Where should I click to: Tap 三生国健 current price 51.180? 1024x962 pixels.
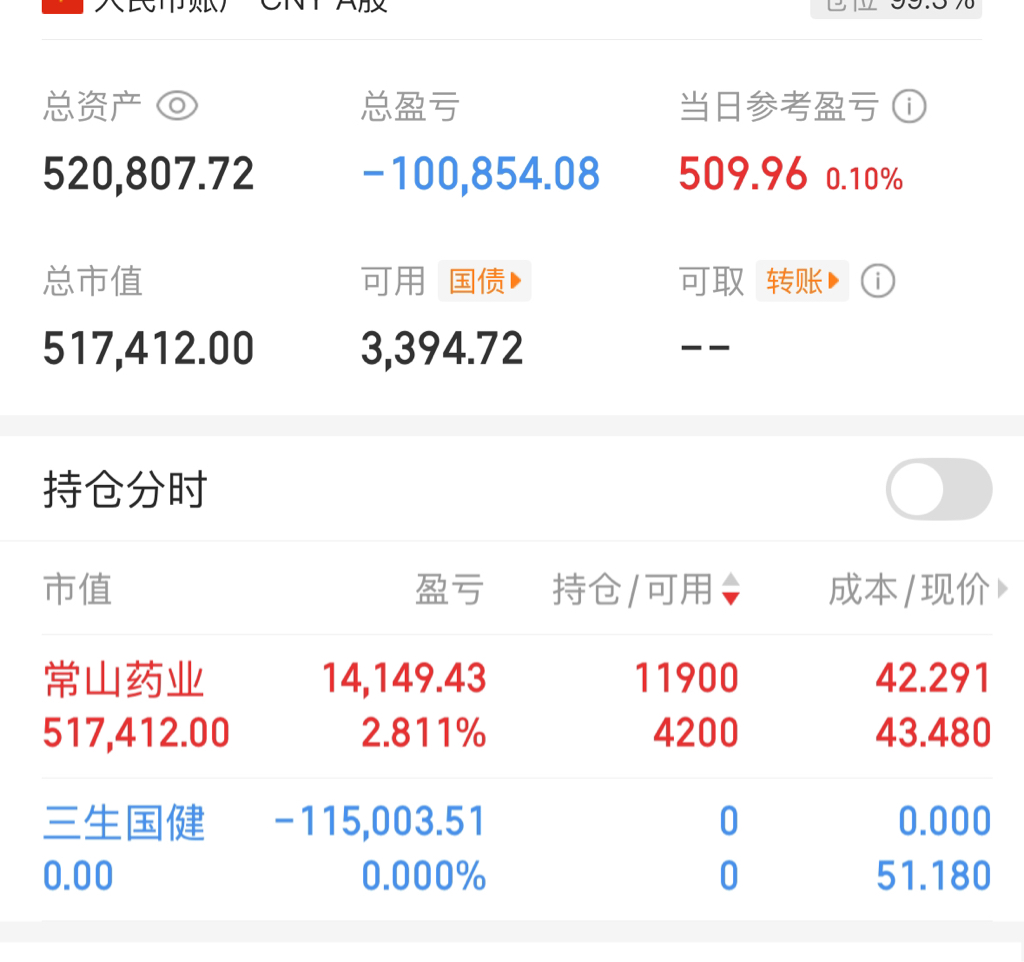[934, 876]
